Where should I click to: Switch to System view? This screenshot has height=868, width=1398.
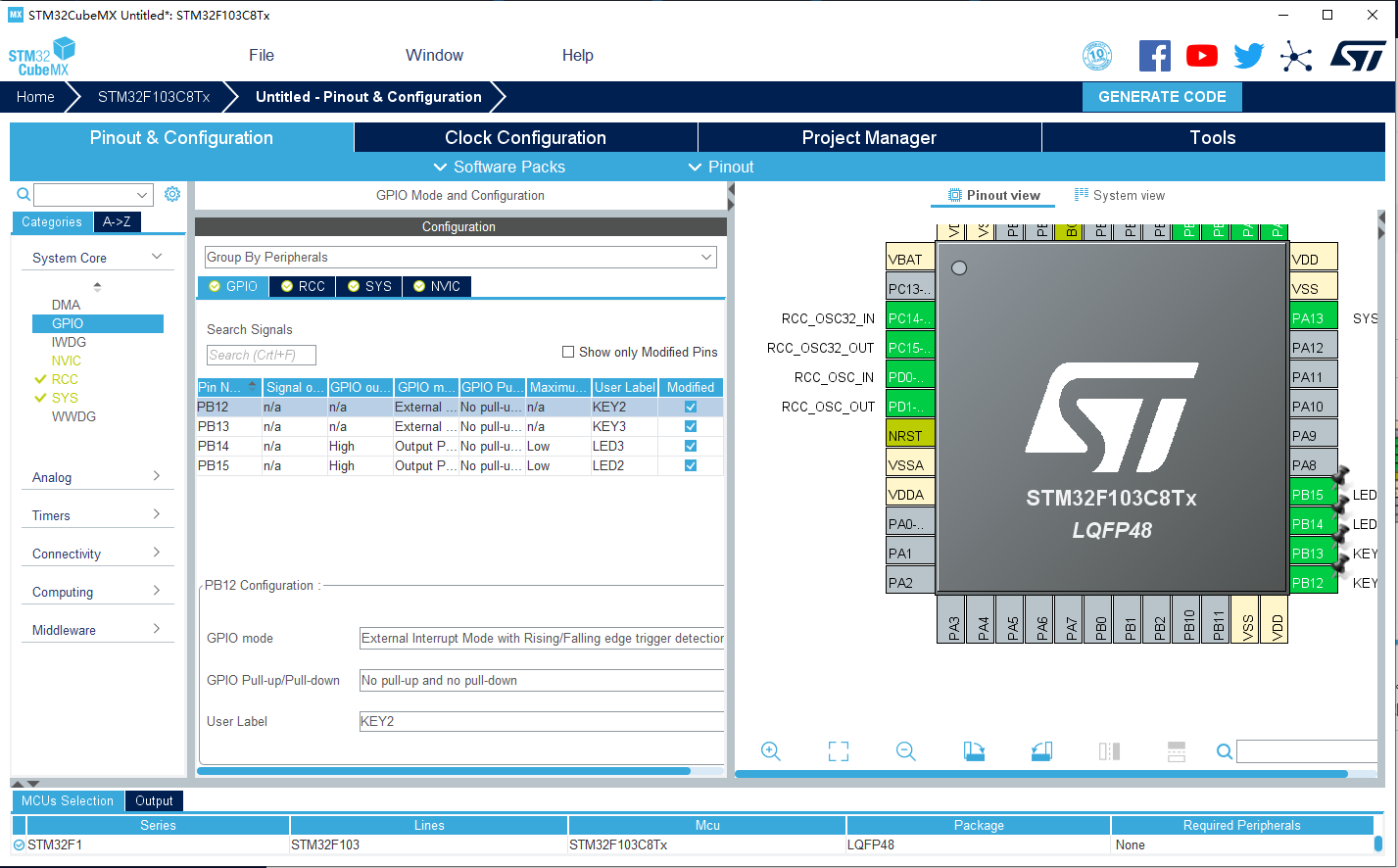pyautogui.click(x=1119, y=195)
